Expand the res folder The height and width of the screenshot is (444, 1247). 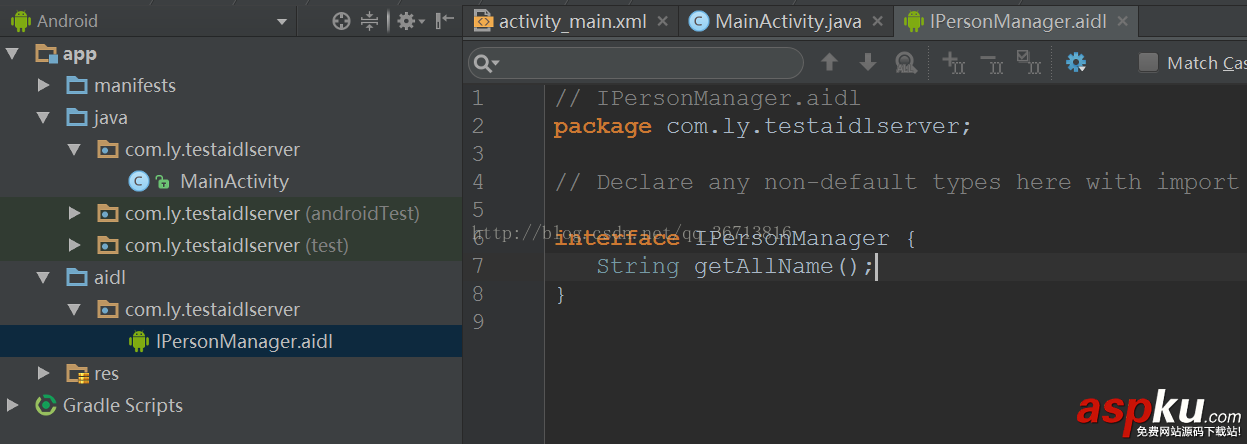pos(44,373)
